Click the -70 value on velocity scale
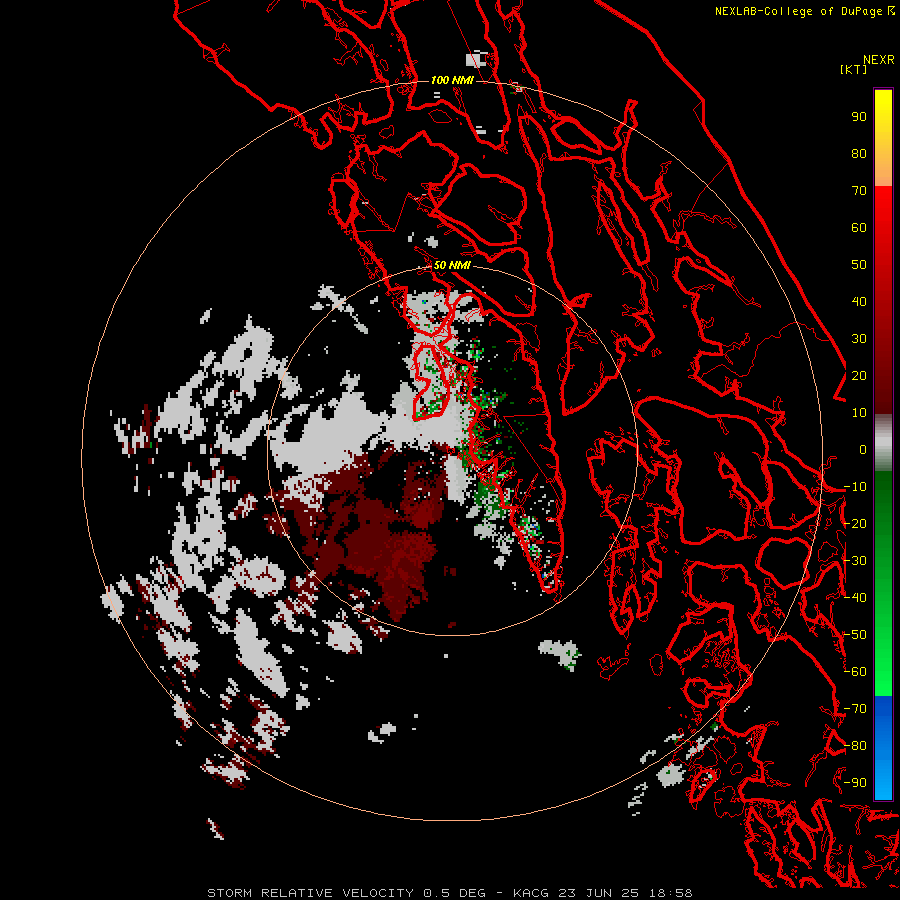The width and height of the screenshot is (900, 900). tap(855, 708)
